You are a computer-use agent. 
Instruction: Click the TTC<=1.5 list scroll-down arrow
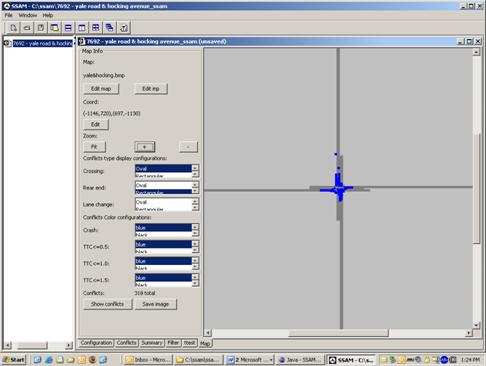tap(195, 283)
